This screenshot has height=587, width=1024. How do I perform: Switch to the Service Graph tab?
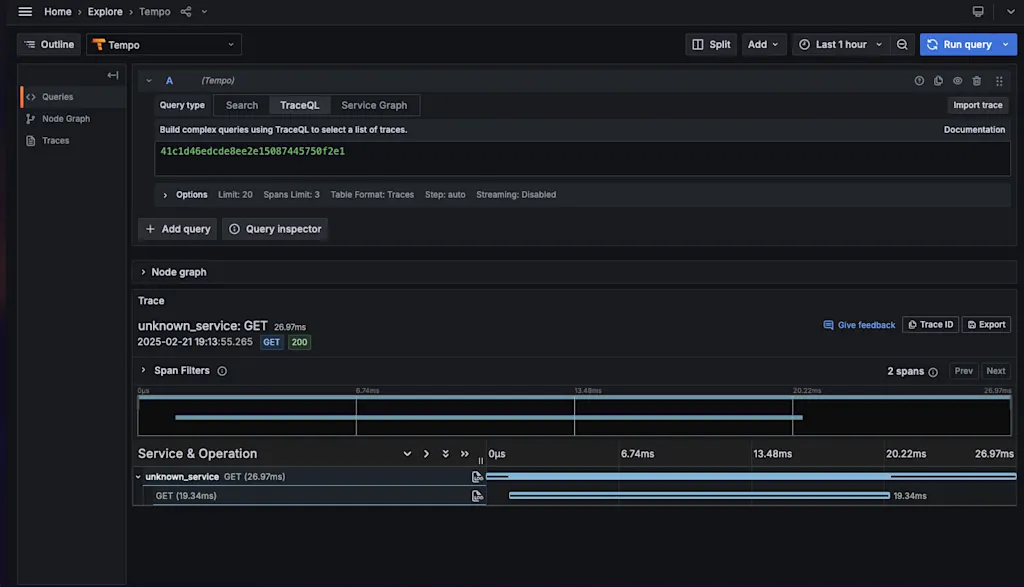(x=374, y=105)
